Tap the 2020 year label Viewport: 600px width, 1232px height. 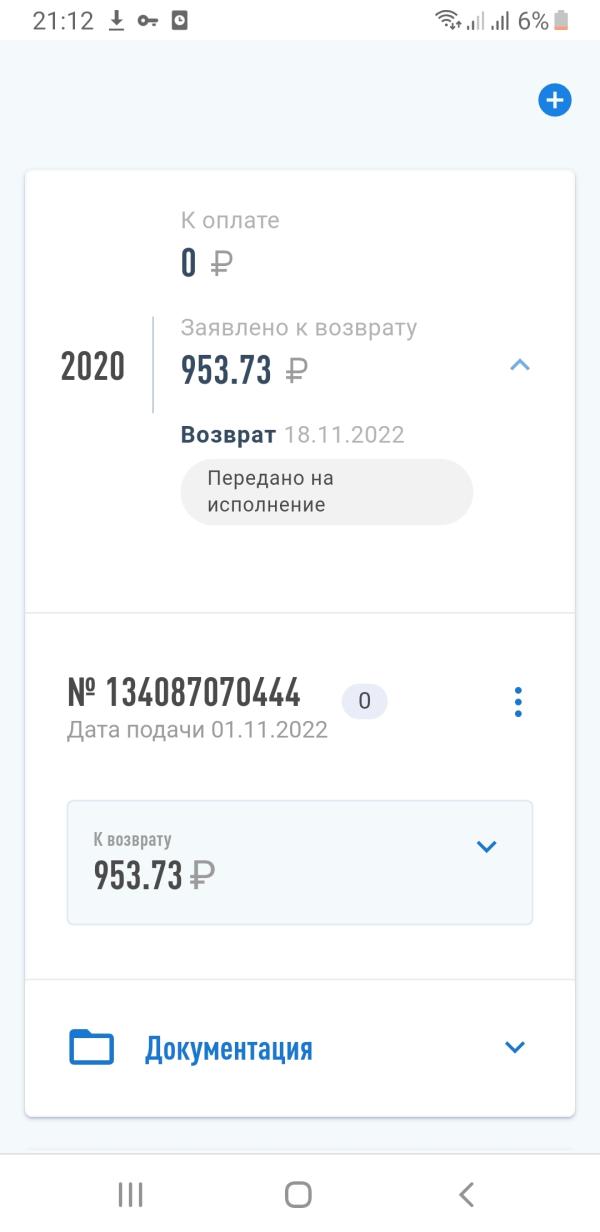pos(93,366)
